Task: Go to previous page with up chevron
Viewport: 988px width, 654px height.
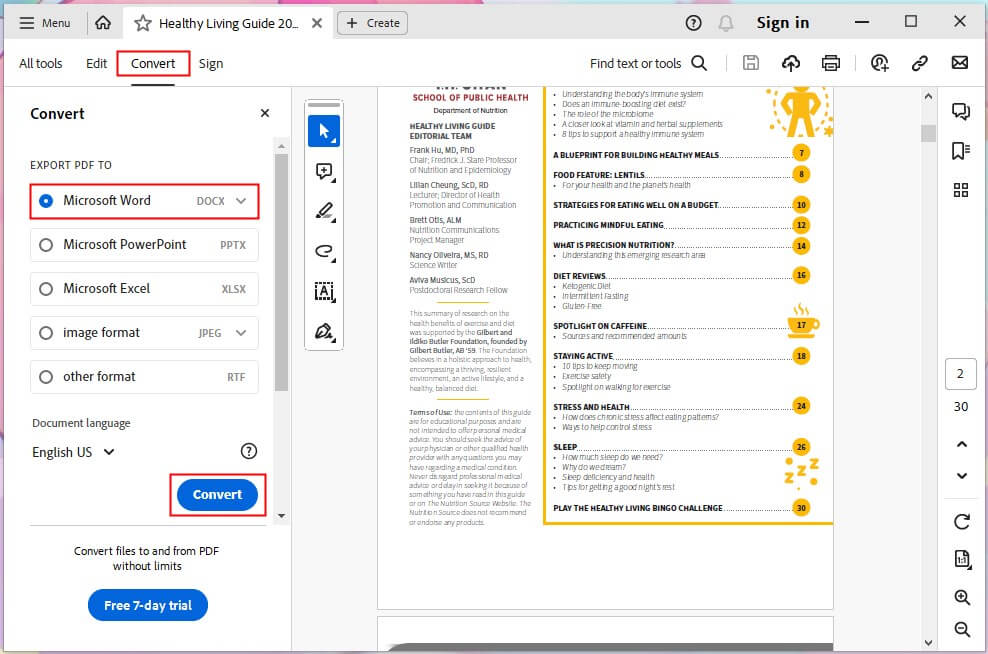Action: click(x=962, y=444)
